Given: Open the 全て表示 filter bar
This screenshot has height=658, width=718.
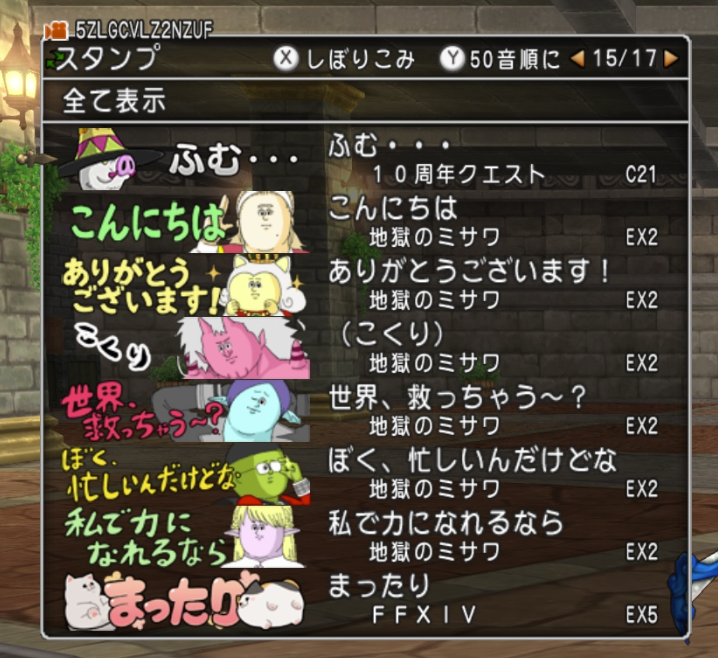Looking at the screenshot, I should [365, 101].
